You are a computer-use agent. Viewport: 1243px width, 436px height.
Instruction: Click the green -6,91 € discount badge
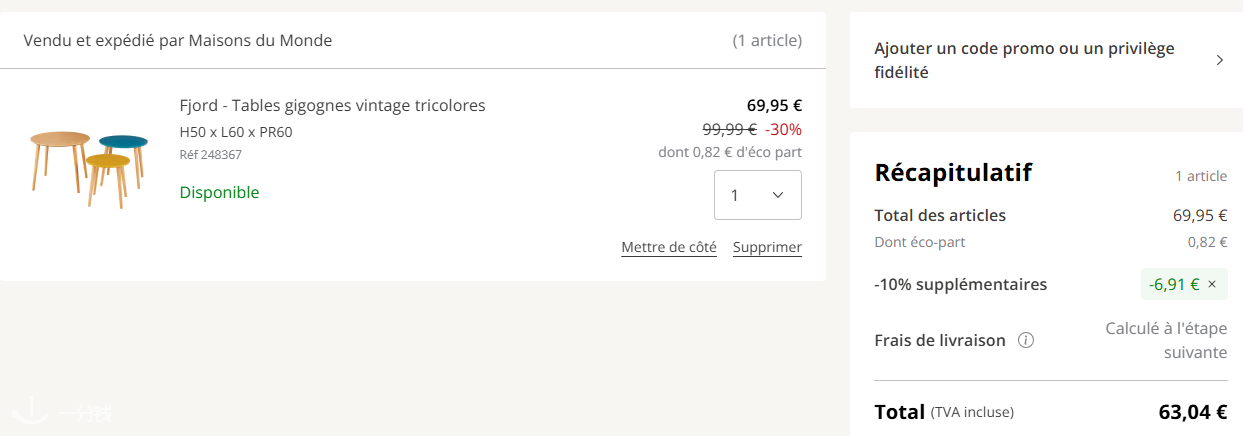1173,284
